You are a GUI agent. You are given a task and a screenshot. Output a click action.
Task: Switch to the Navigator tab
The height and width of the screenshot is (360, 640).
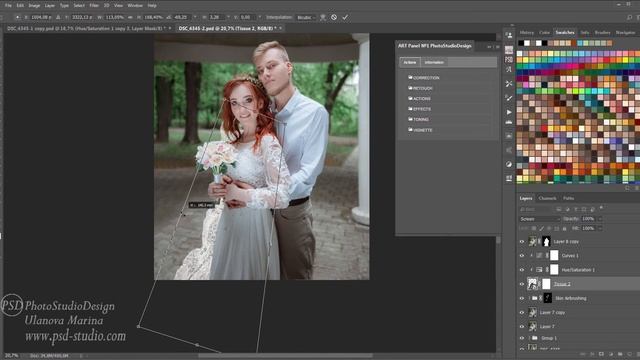[625, 33]
